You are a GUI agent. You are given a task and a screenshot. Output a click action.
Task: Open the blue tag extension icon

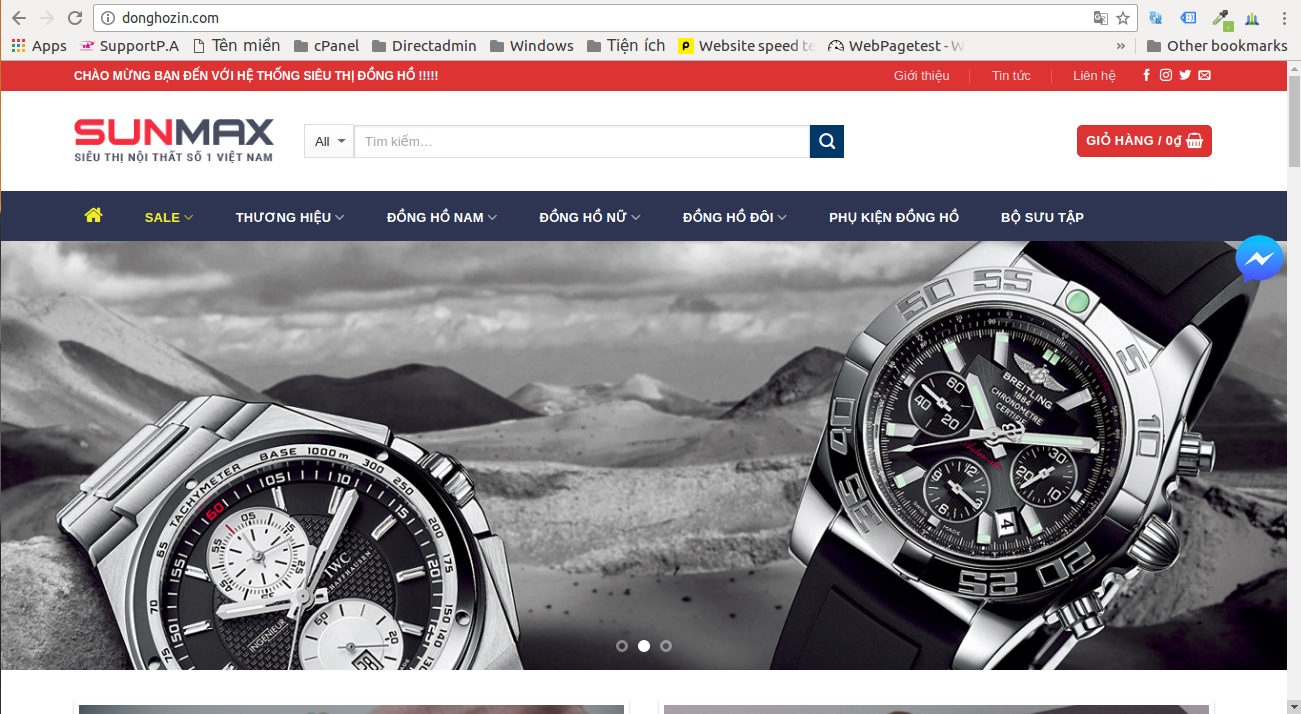pos(1188,18)
